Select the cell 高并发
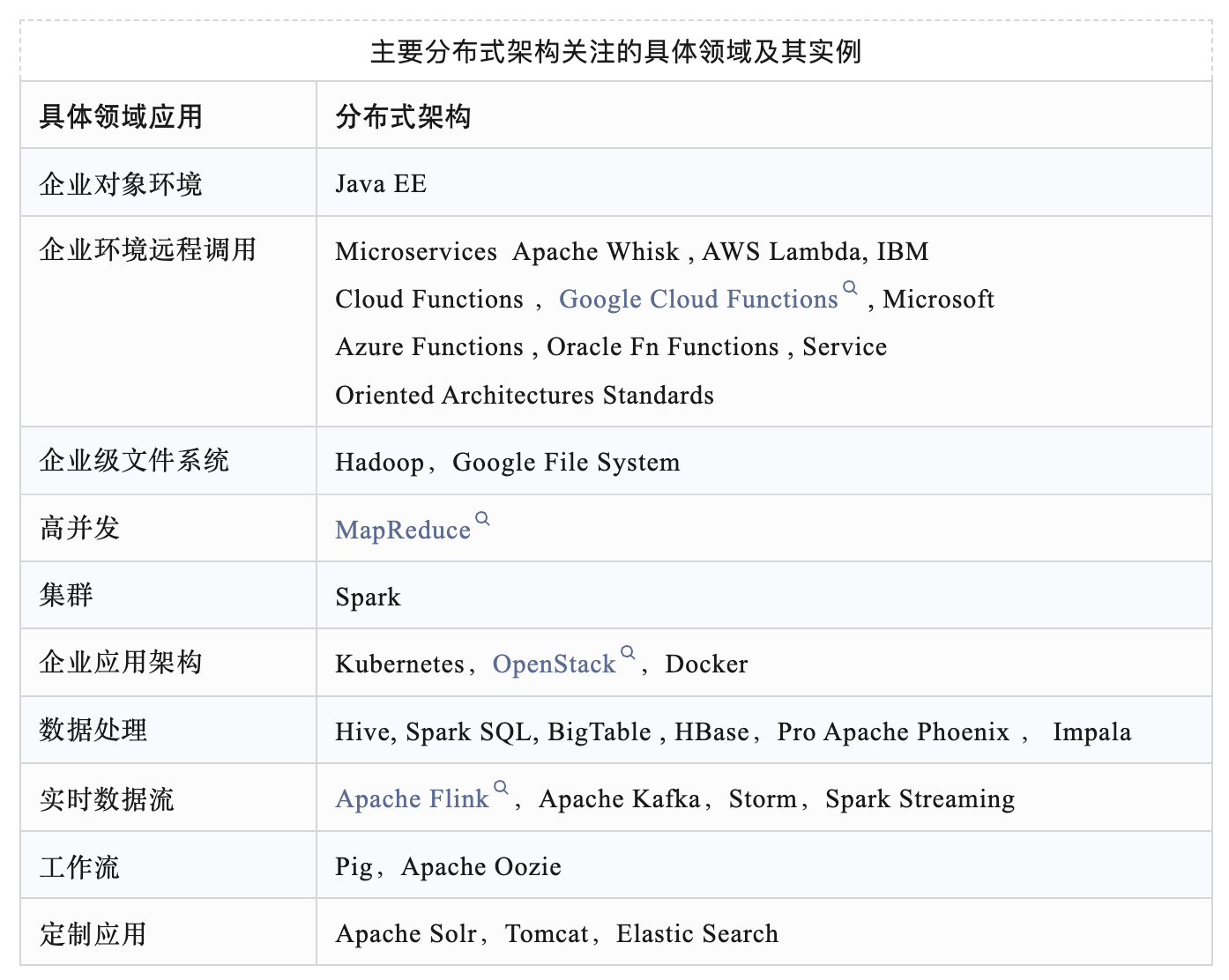This screenshot has height=980, width=1229. click(168, 528)
